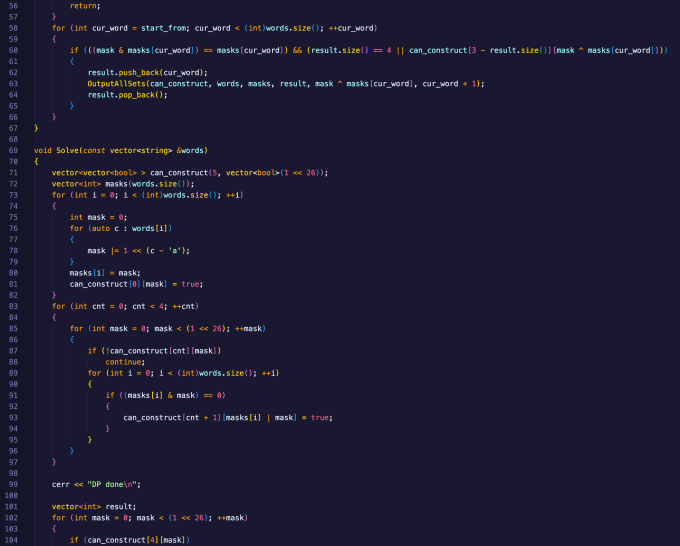
Task: Click '++cur_word' at the end of line 58
Action: pyautogui.click(x=351, y=28)
